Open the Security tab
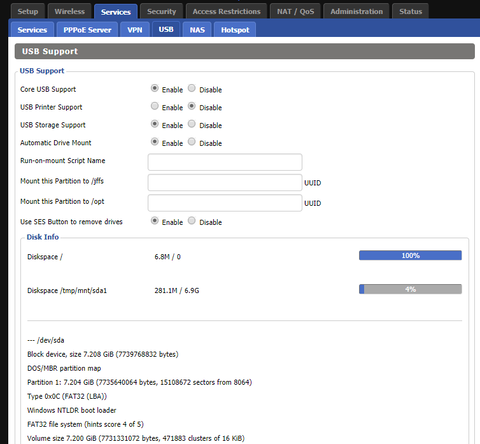The width and height of the screenshot is (480, 444). (x=162, y=11)
